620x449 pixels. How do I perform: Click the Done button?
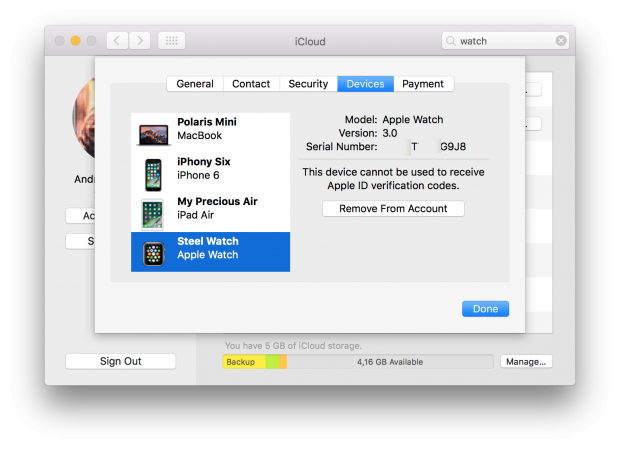(486, 309)
